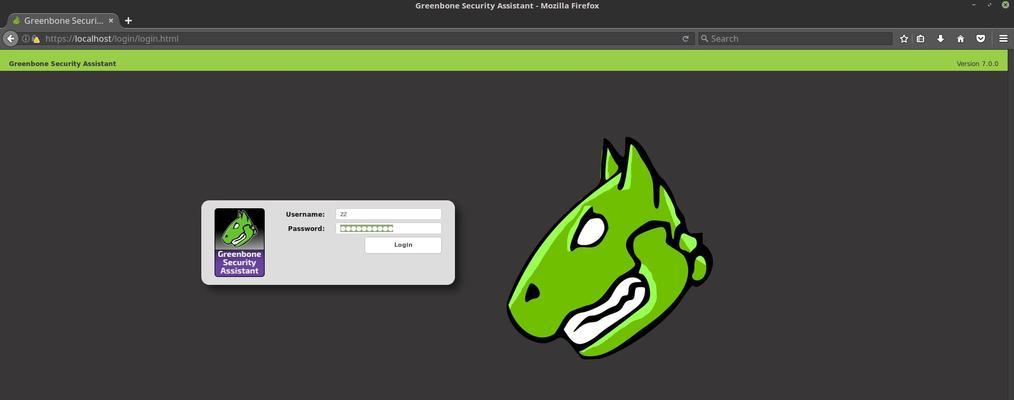The height and width of the screenshot is (400, 1014).
Task: Open the Downloads arrow icon
Action: pos(940,39)
